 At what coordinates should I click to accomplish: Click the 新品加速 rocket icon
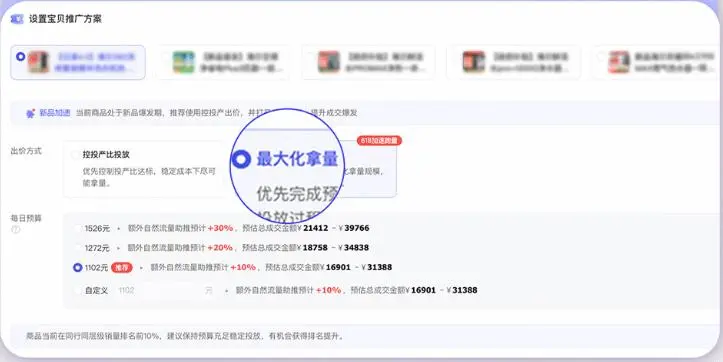pos(30,113)
